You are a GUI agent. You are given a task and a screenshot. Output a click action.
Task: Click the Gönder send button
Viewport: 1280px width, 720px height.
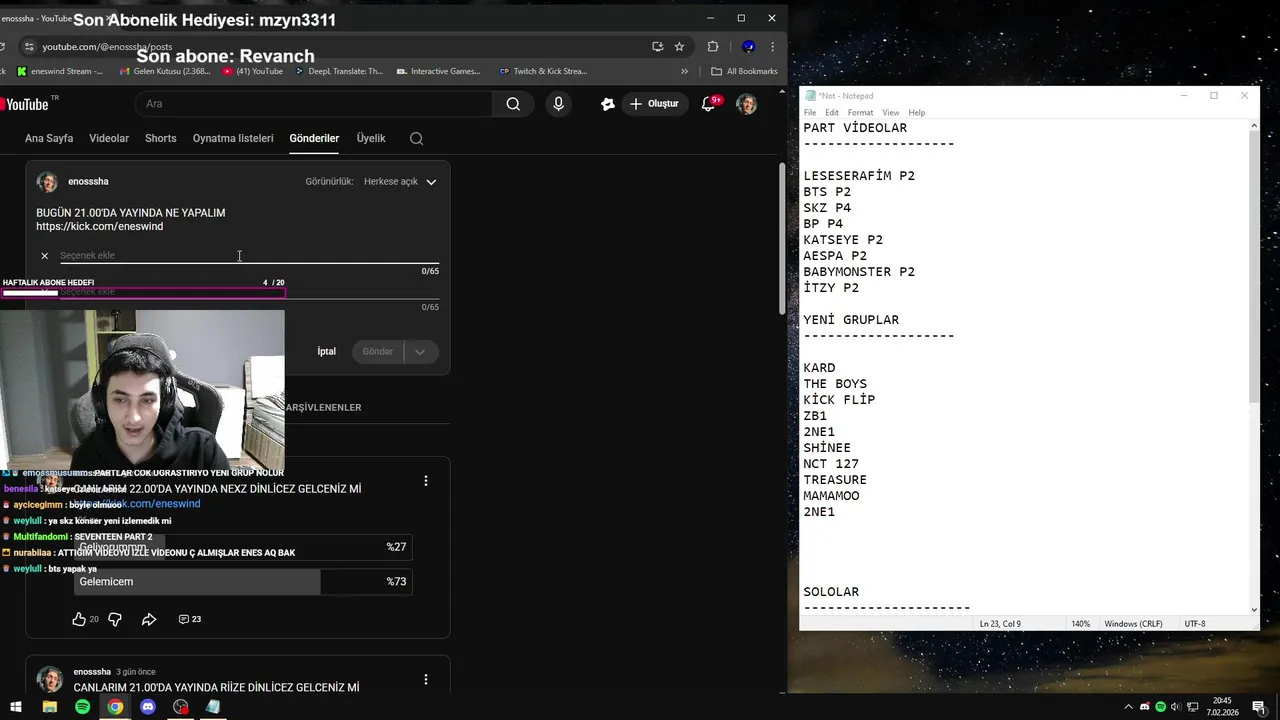(378, 352)
